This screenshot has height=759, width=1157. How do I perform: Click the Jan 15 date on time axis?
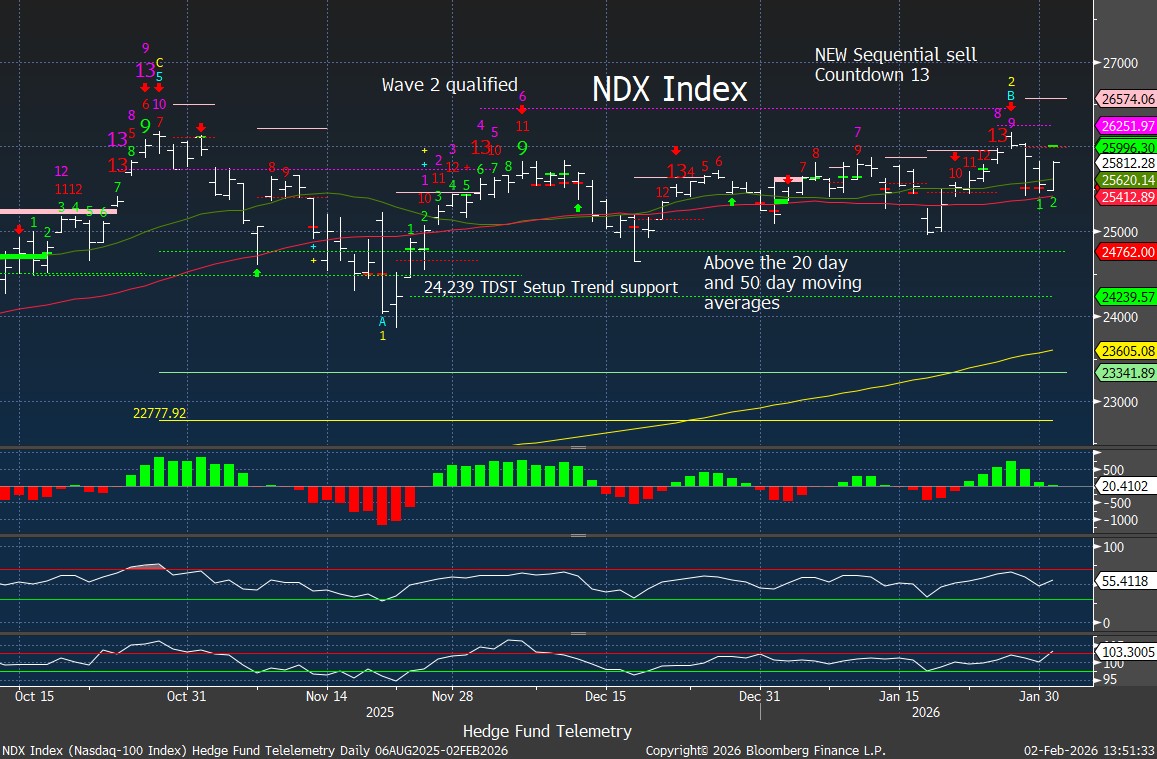coord(900,696)
